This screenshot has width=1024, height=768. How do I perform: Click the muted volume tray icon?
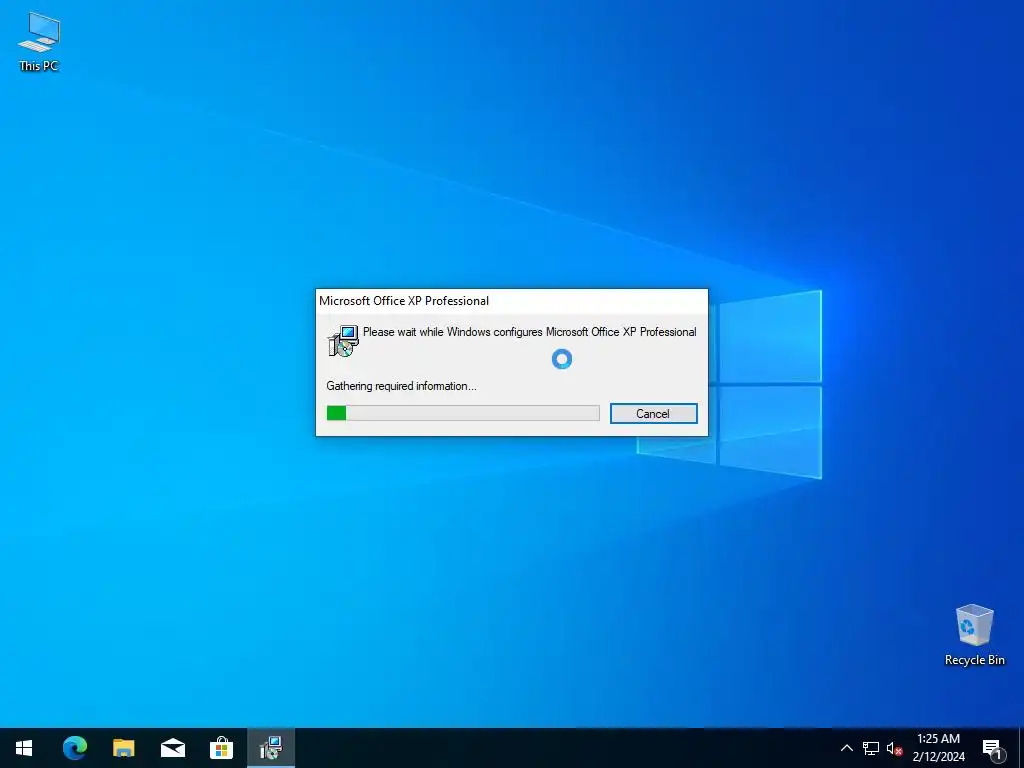pyautogui.click(x=894, y=748)
